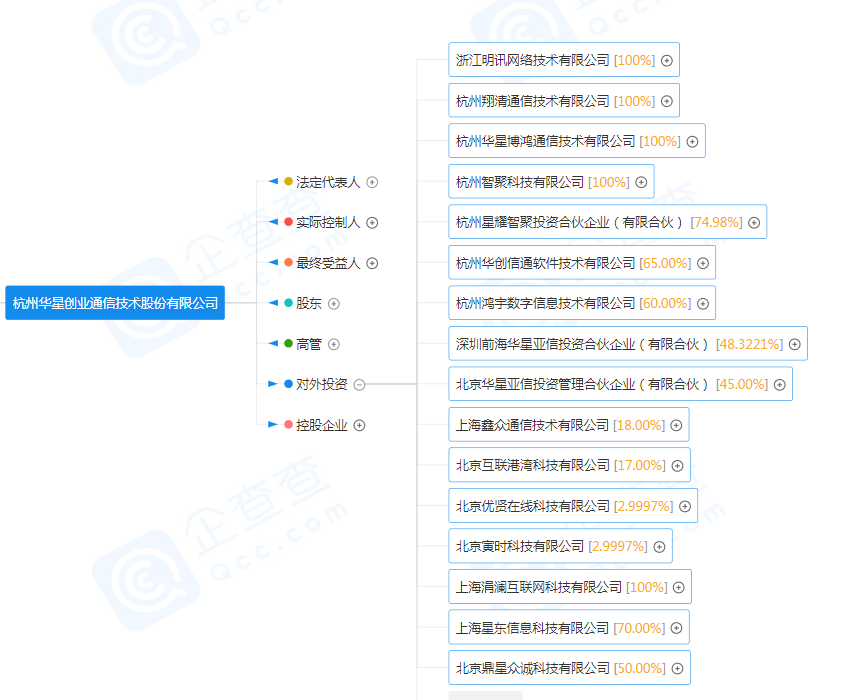
Task: Click the green dot icon beside 高管
Action: (286, 344)
